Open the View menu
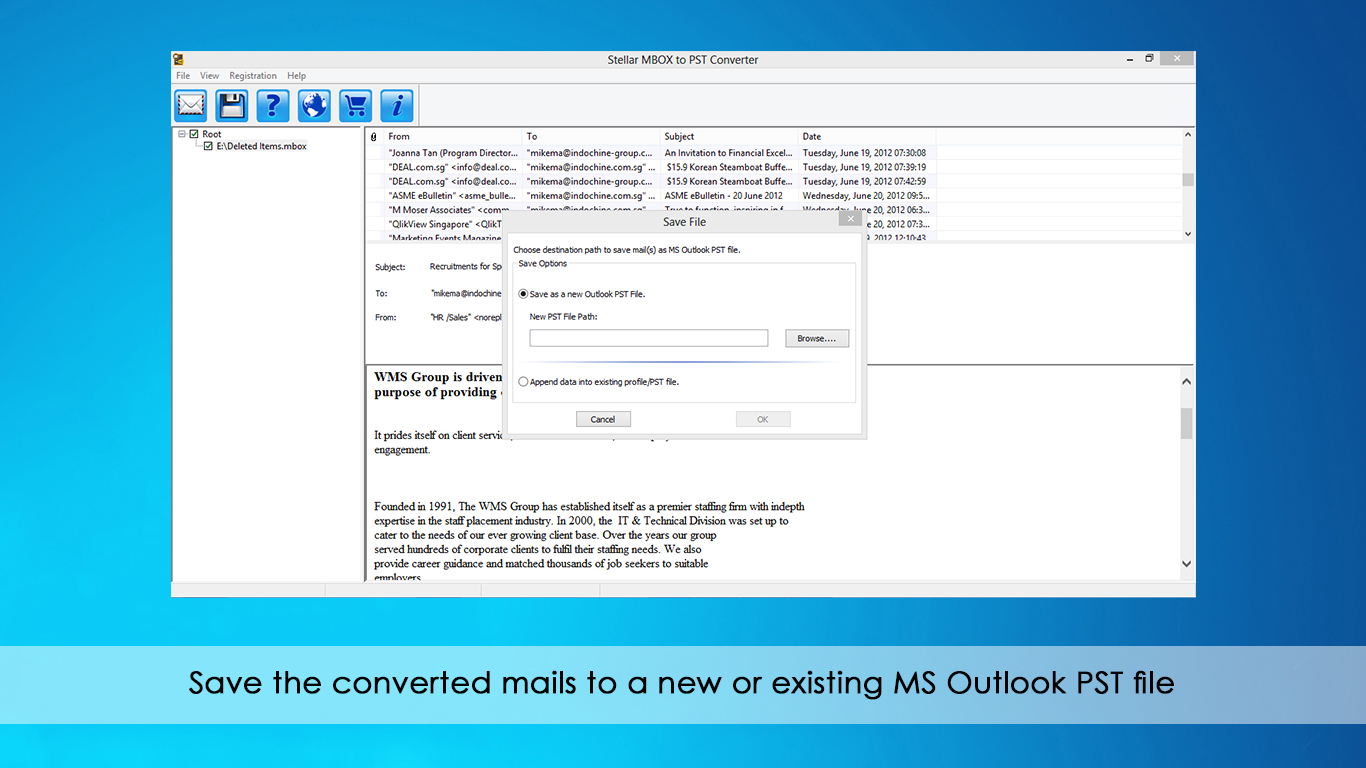 209,75
